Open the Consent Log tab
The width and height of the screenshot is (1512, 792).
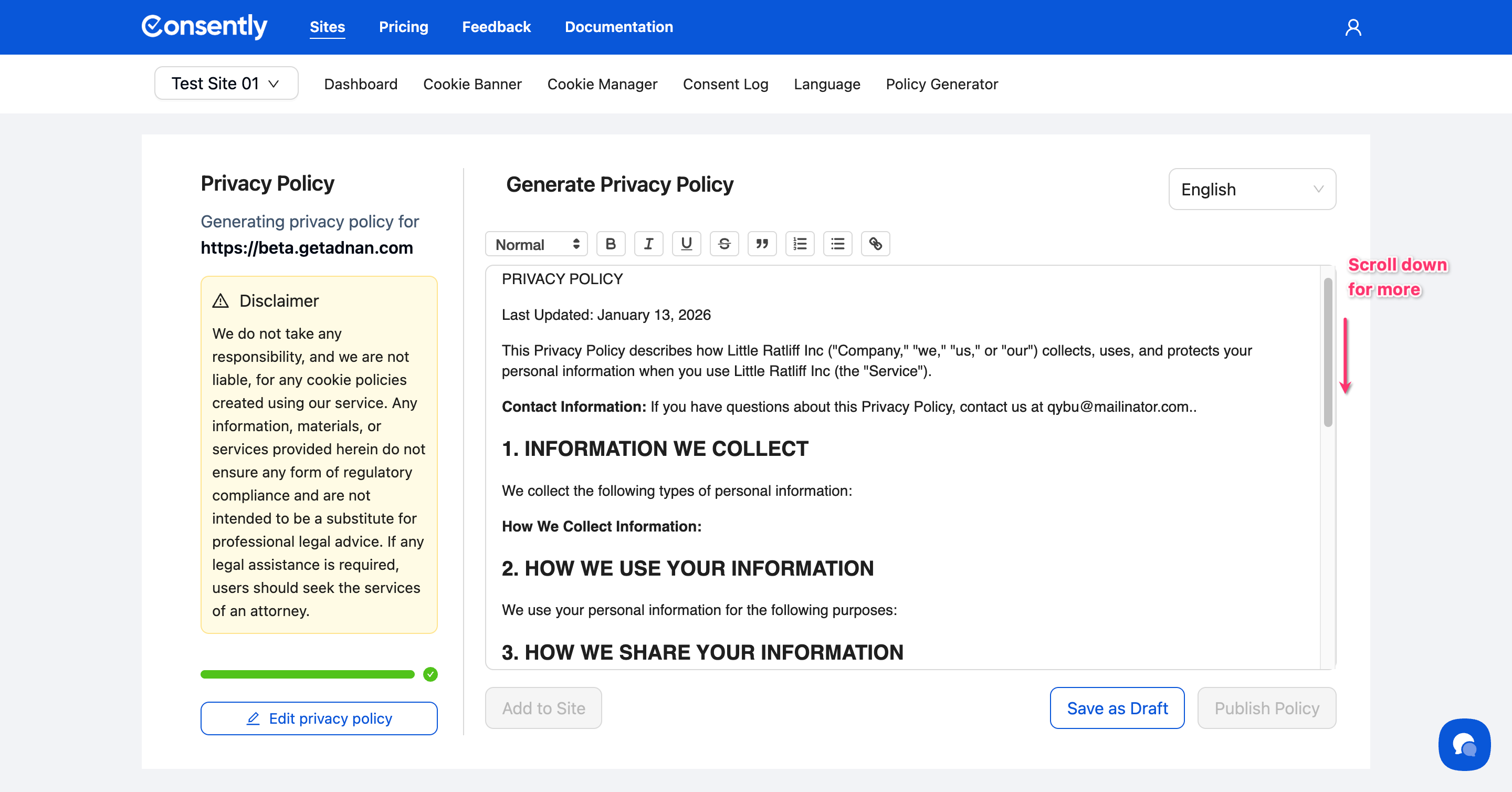(725, 84)
